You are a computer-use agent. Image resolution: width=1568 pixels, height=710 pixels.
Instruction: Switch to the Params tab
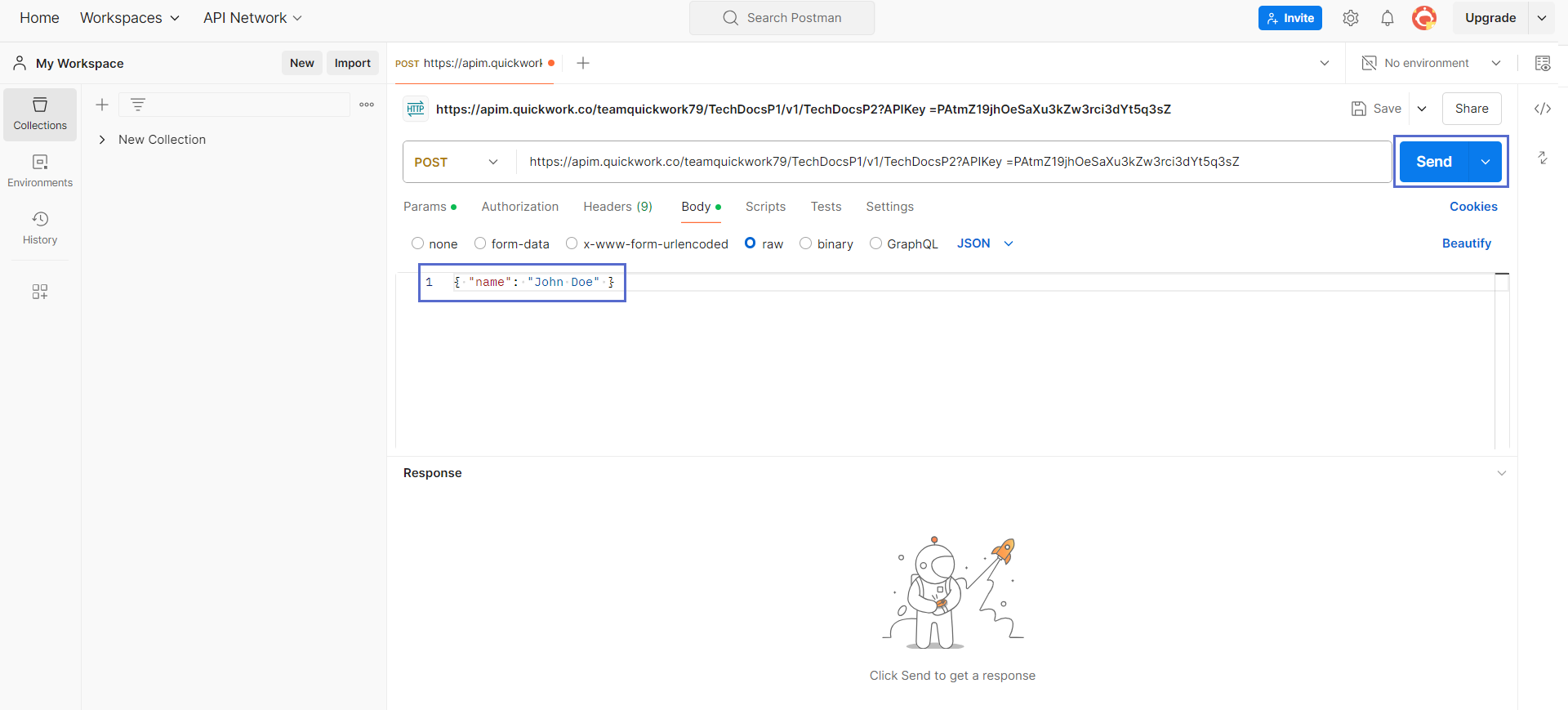tap(430, 207)
